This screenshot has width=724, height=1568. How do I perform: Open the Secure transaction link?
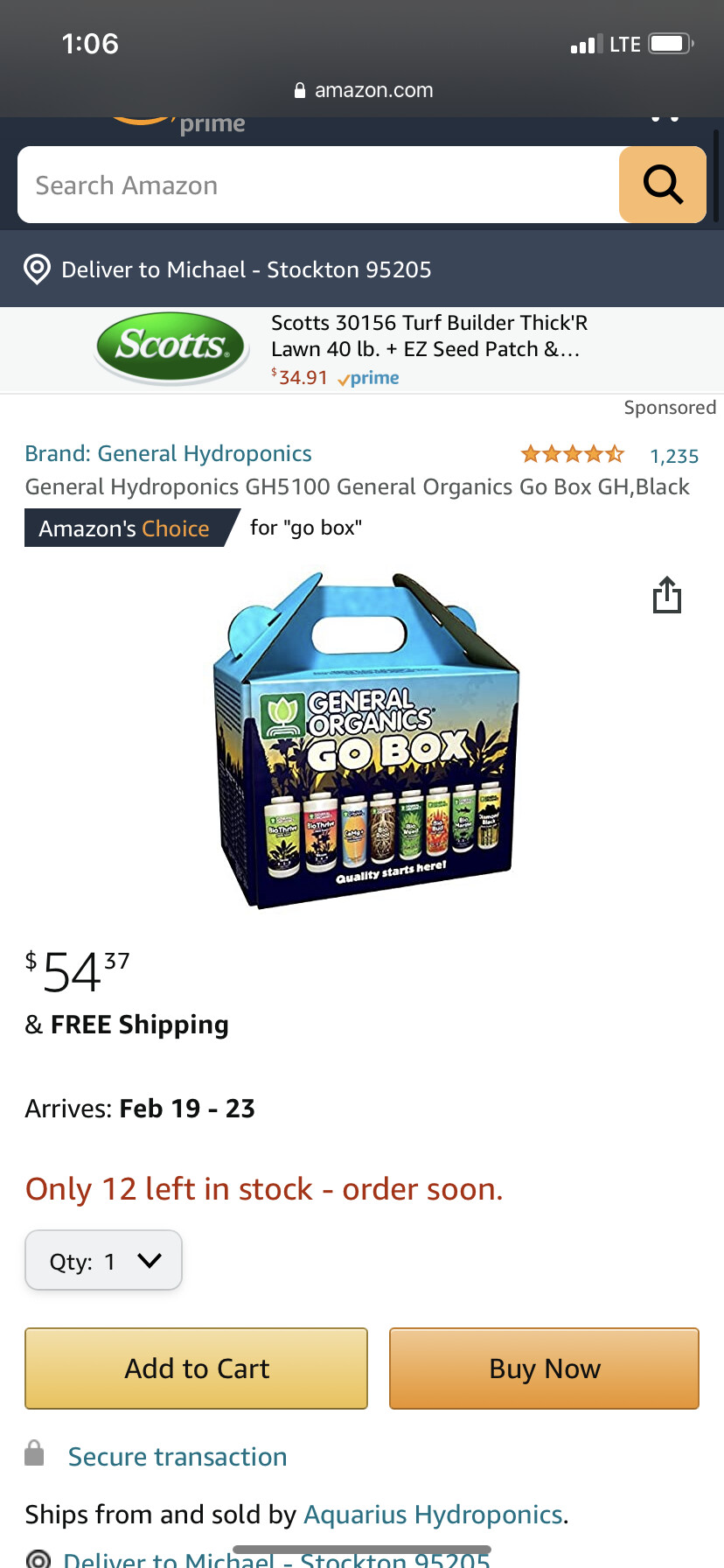[x=178, y=1457]
